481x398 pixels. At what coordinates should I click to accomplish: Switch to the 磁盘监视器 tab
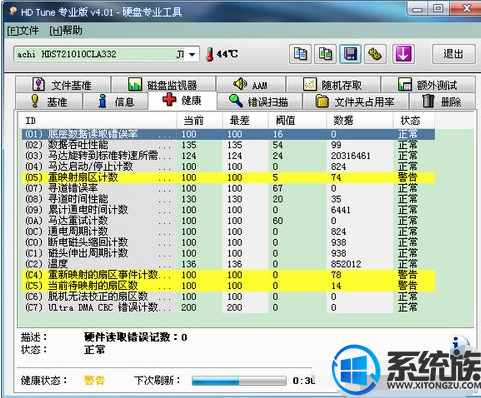click(163, 85)
